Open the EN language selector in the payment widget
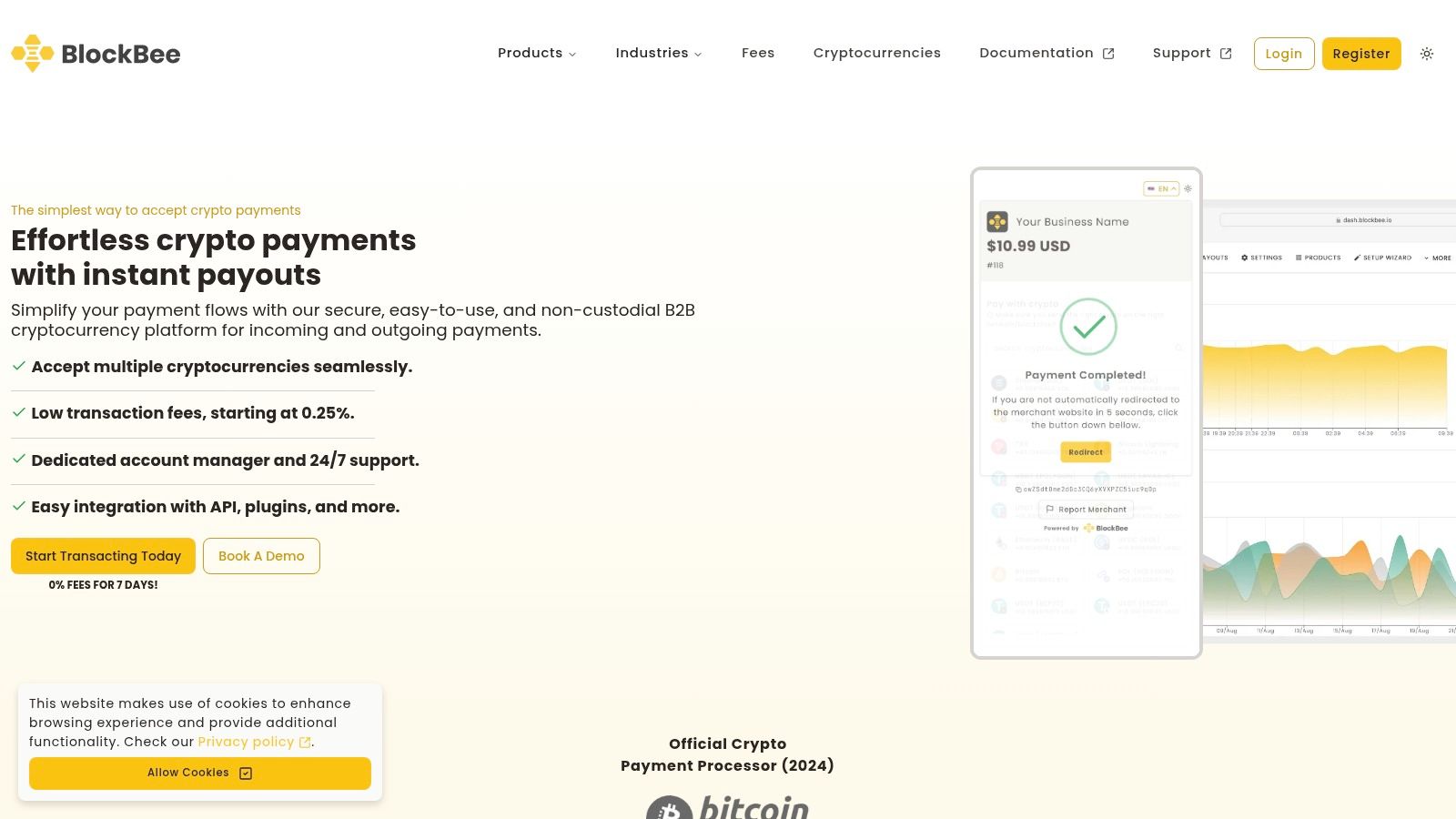This screenshot has width=1456, height=819. (1161, 188)
